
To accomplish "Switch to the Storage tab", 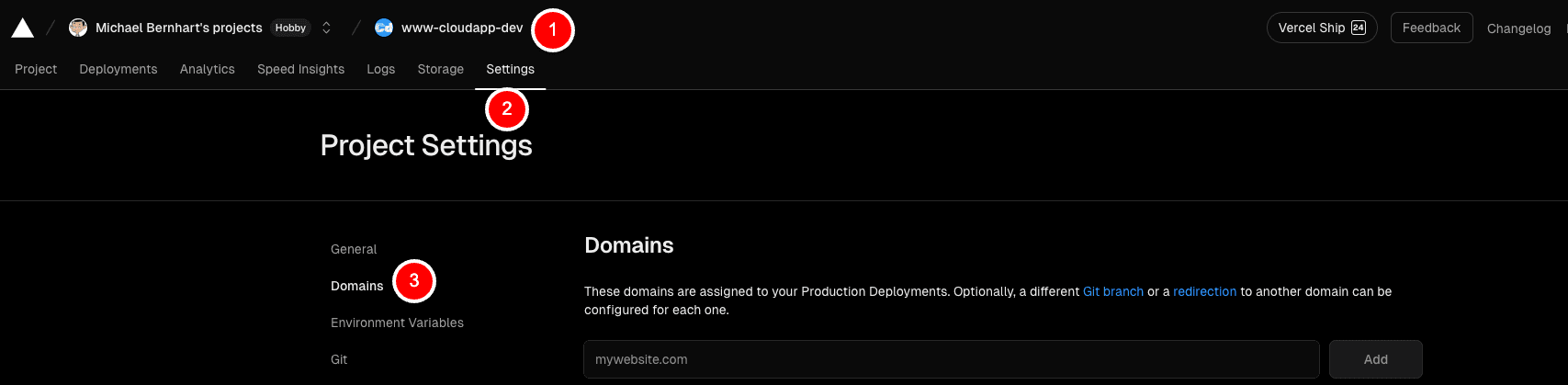I will point(440,69).
